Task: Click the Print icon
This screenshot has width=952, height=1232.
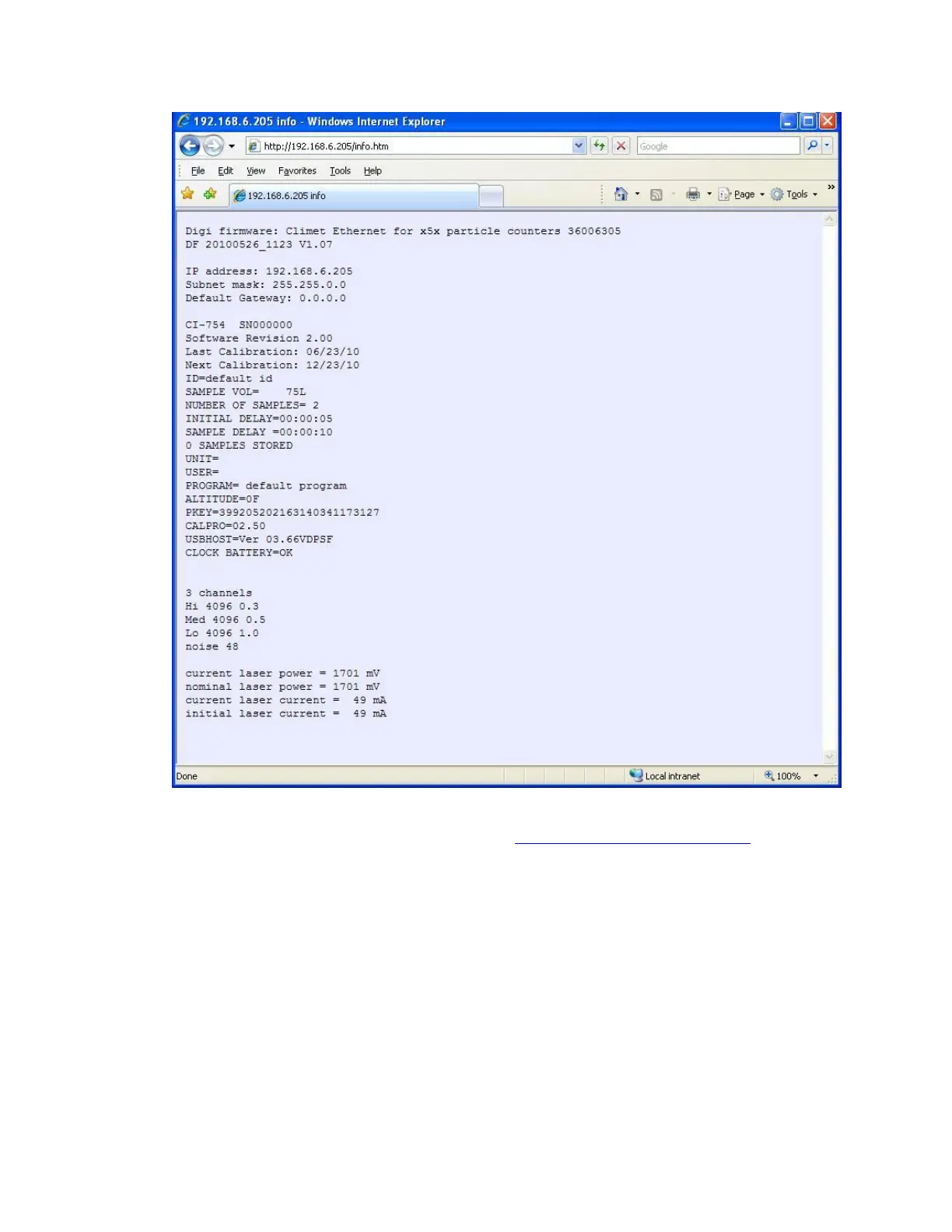Action: tap(693, 194)
